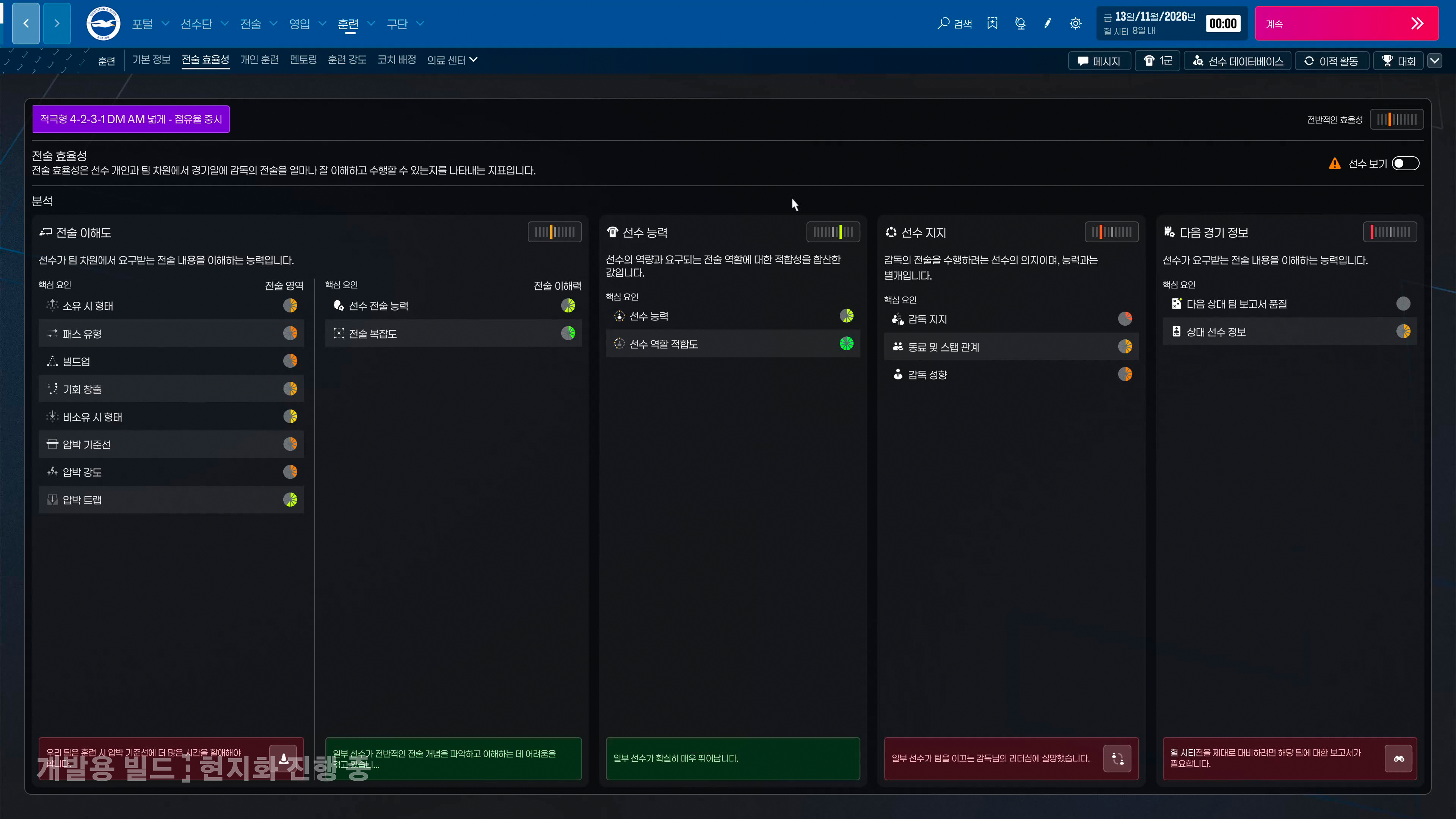Click the bookmark star icon

tap(993, 23)
